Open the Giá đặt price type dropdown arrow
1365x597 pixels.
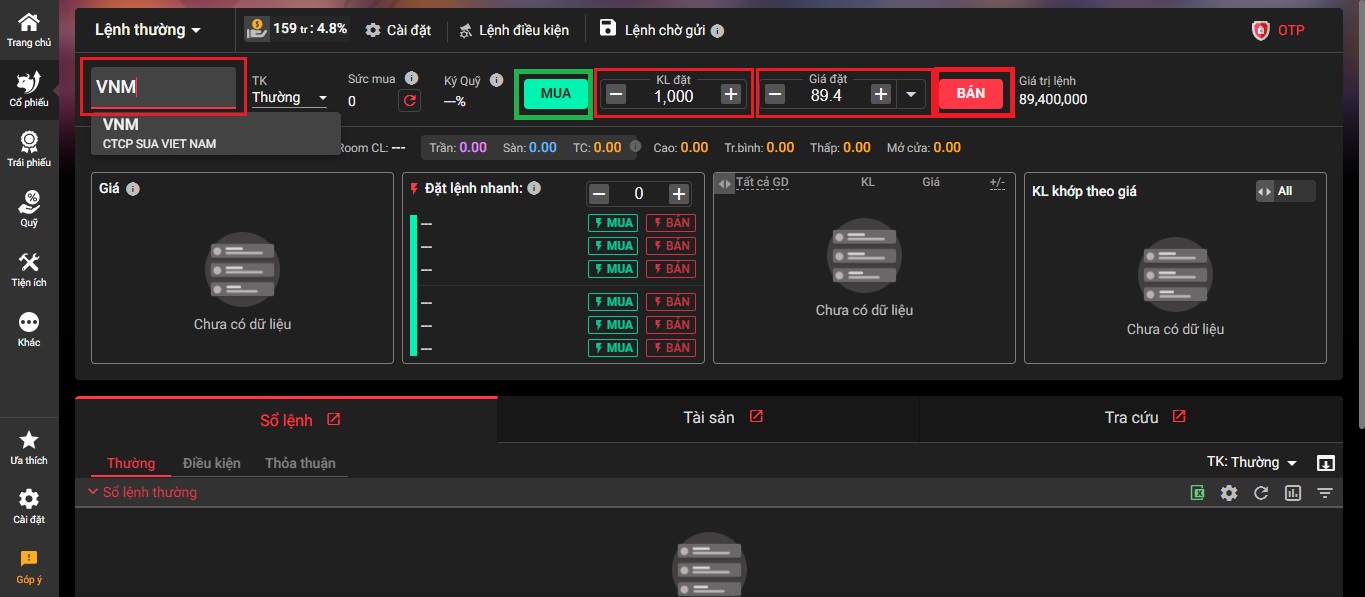[909, 94]
